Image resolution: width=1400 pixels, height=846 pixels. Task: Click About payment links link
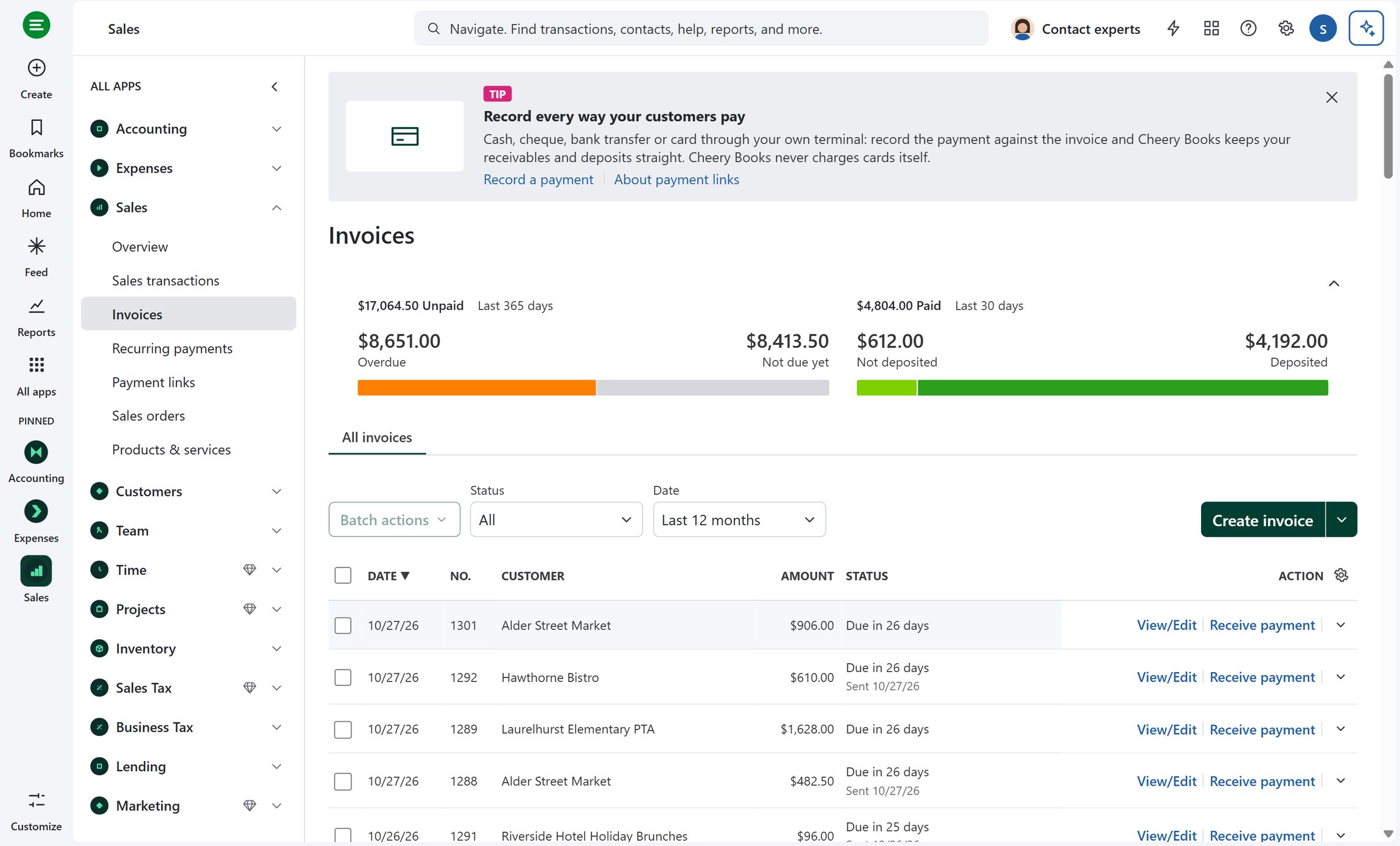point(676,180)
